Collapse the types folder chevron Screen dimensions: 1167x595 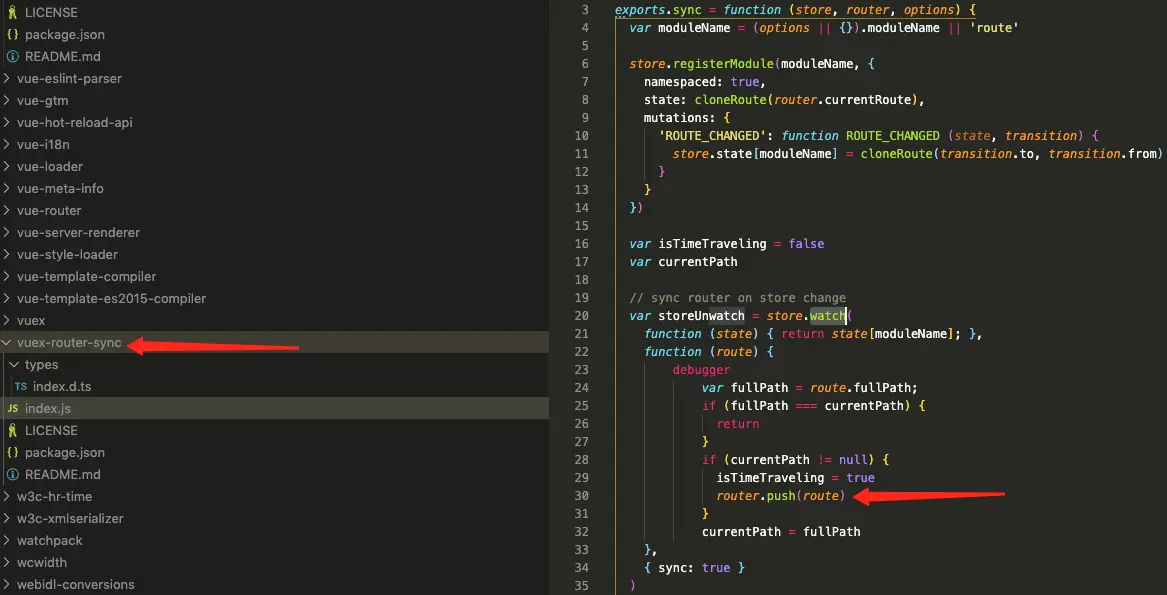14,365
